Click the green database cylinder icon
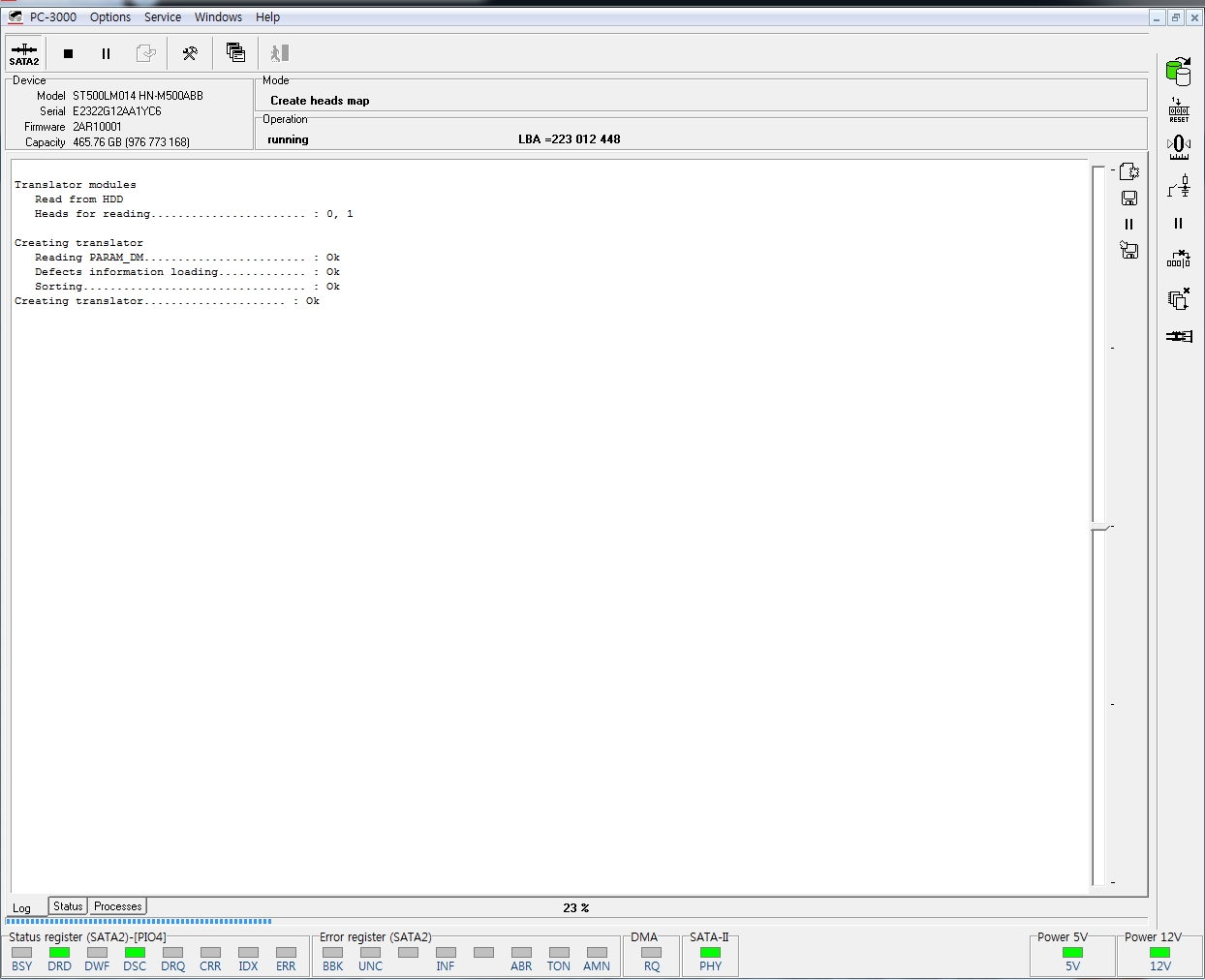1205x980 pixels. pyautogui.click(x=1178, y=71)
